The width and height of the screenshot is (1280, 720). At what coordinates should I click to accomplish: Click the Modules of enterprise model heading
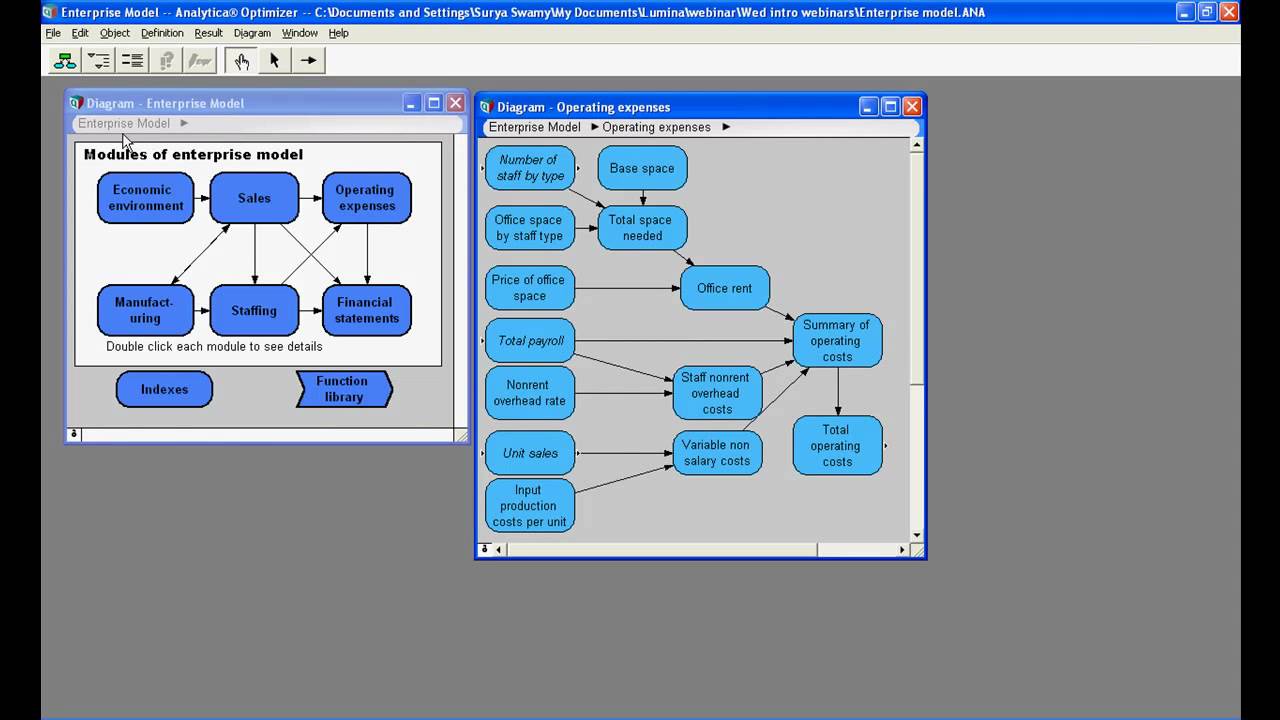(193, 154)
